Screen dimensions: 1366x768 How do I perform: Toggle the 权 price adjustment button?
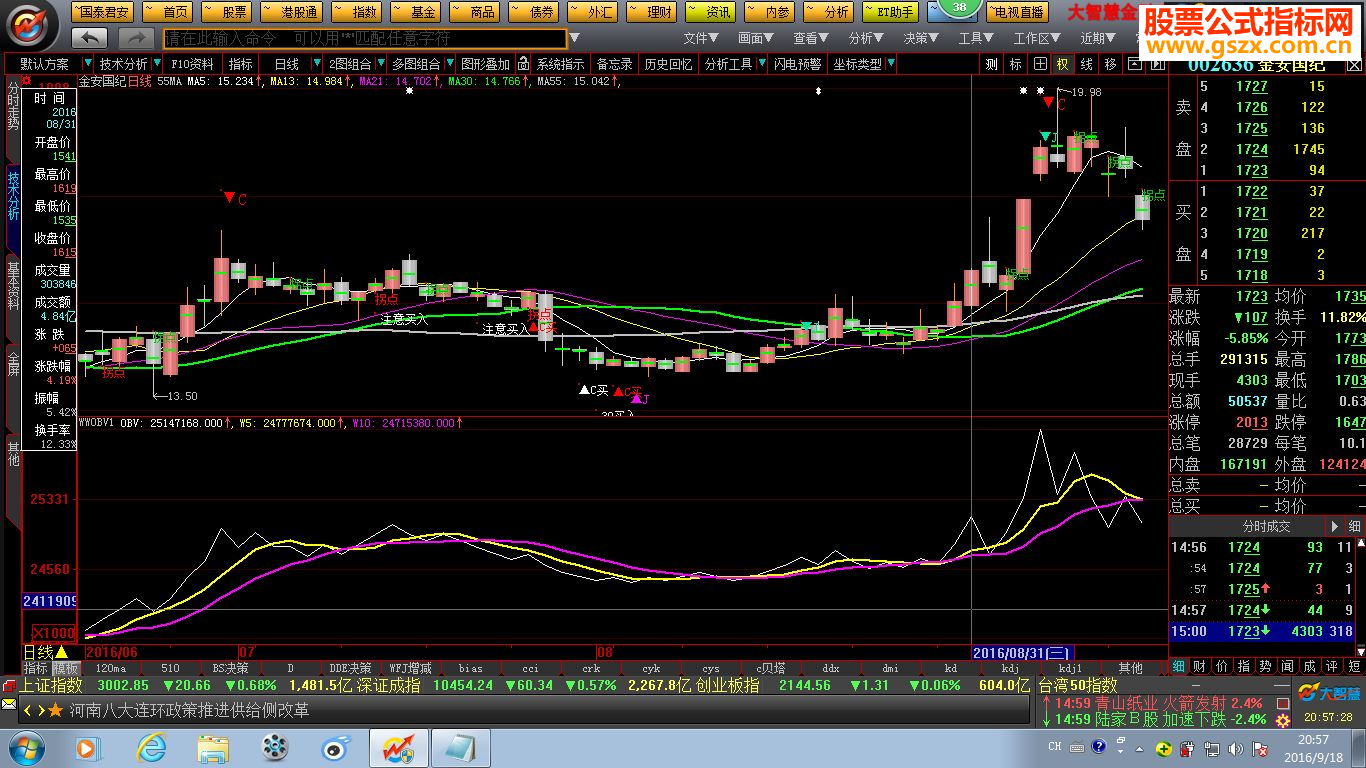[x=1062, y=64]
